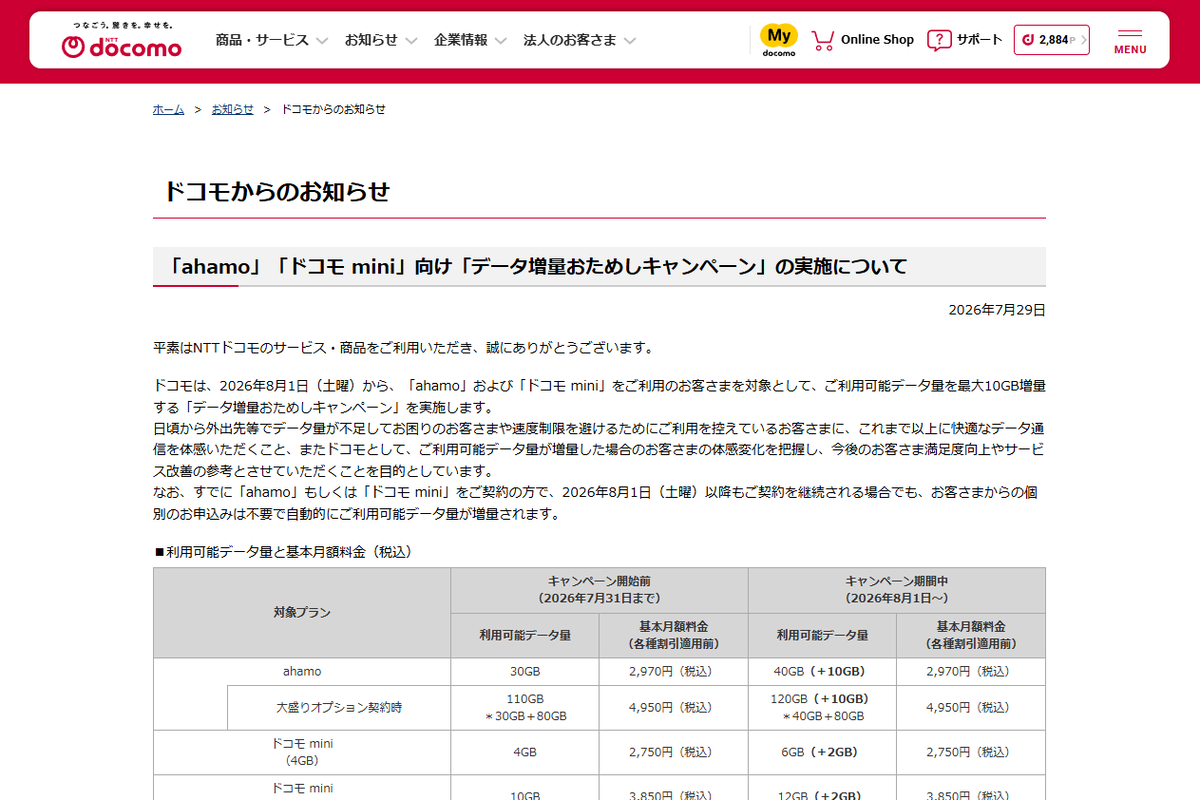
Task: Click the 大盛りオプション契約時 row label
Action: tap(339, 707)
